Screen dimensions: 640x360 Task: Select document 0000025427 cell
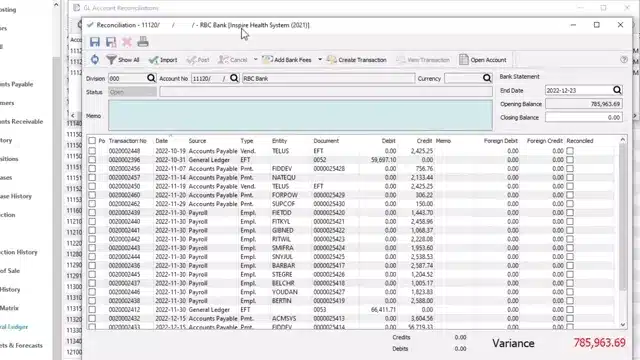coord(329,292)
